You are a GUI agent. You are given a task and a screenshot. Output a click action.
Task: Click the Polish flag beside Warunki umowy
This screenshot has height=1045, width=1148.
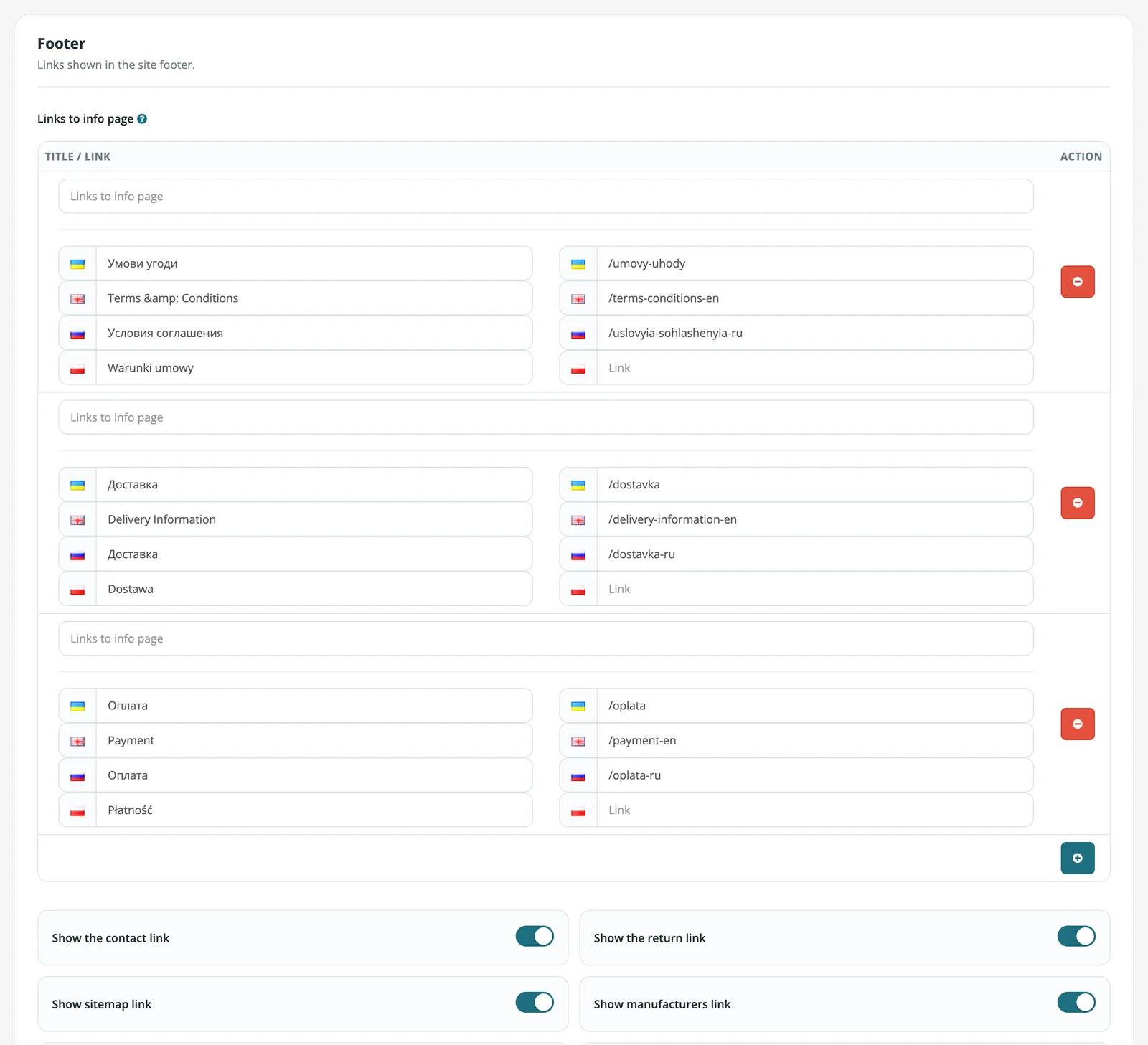click(x=77, y=369)
